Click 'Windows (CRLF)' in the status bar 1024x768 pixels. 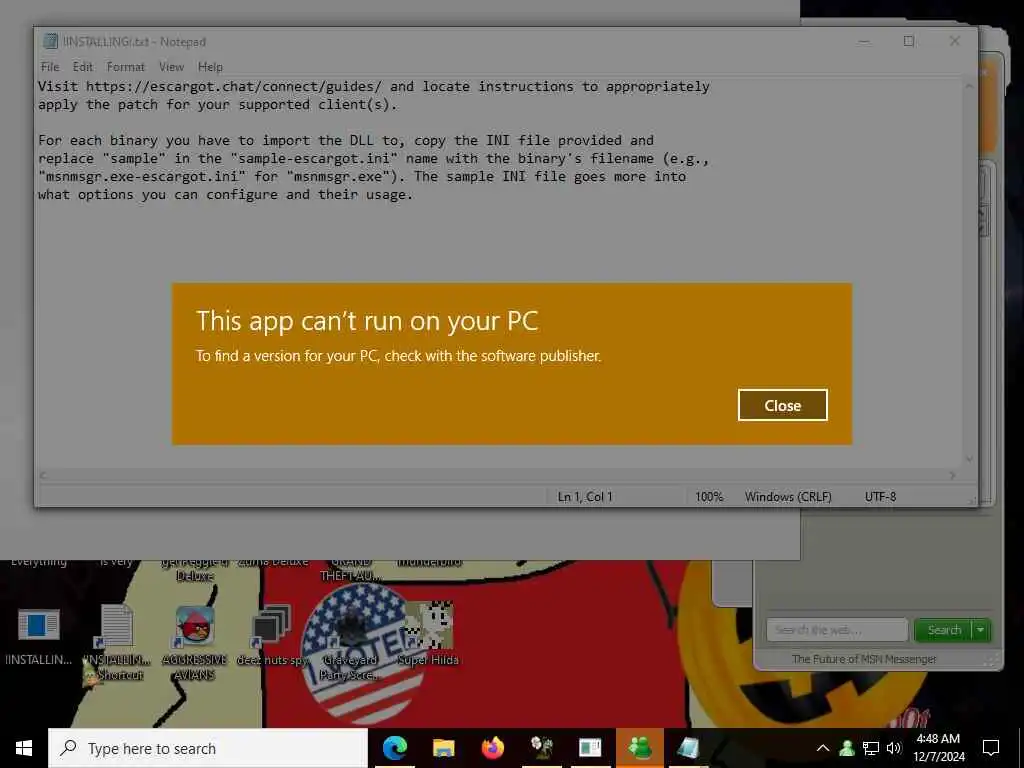click(x=788, y=497)
